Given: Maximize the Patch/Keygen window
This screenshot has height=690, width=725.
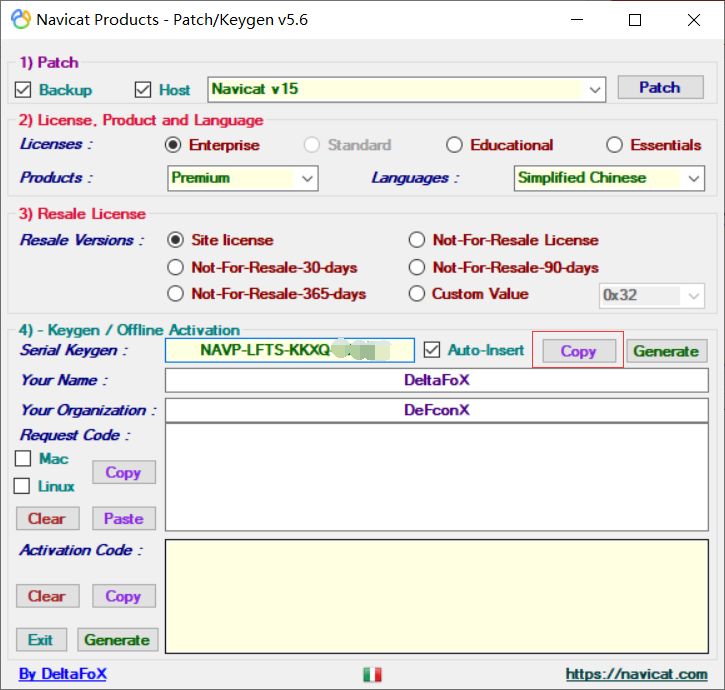Looking at the screenshot, I should [x=635, y=20].
